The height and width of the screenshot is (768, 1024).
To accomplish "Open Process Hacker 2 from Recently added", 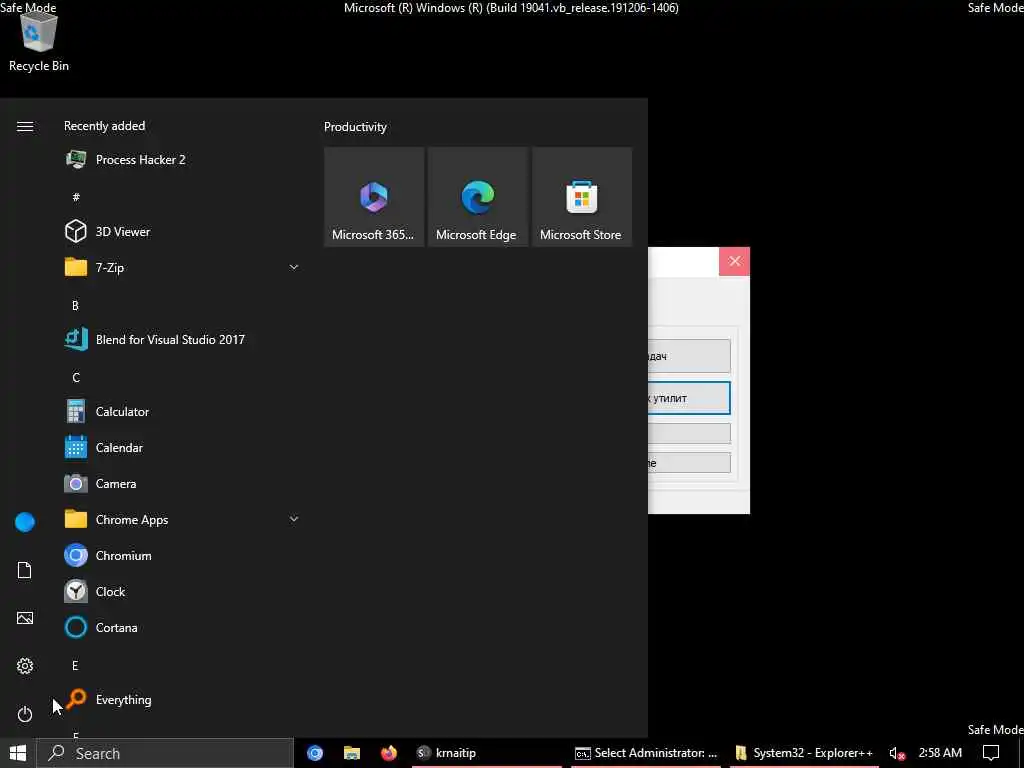I will tap(180, 159).
